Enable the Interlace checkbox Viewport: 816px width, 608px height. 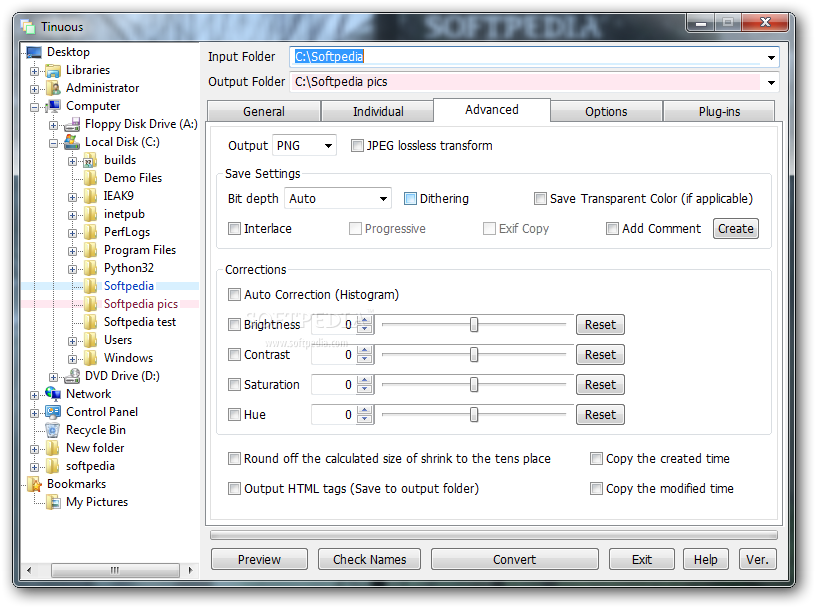[x=234, y=229]
